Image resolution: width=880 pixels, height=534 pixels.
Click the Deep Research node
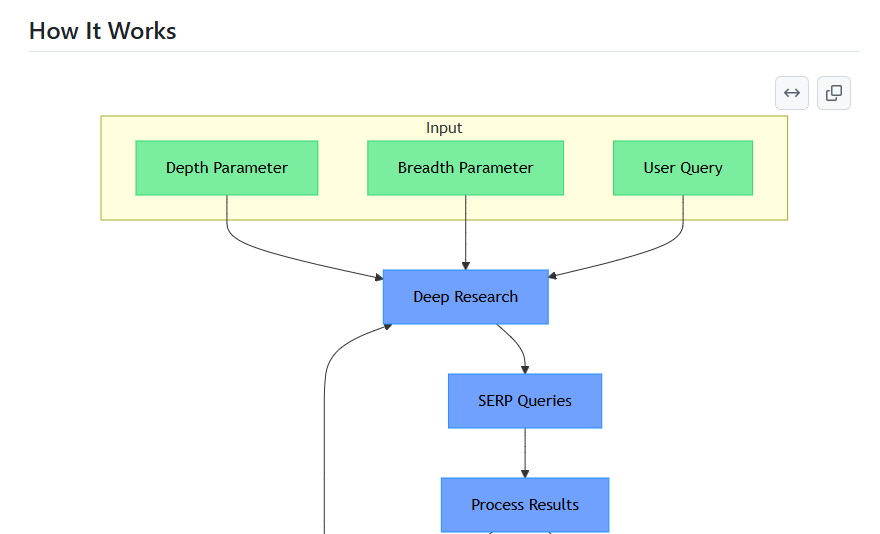(465, 297)
